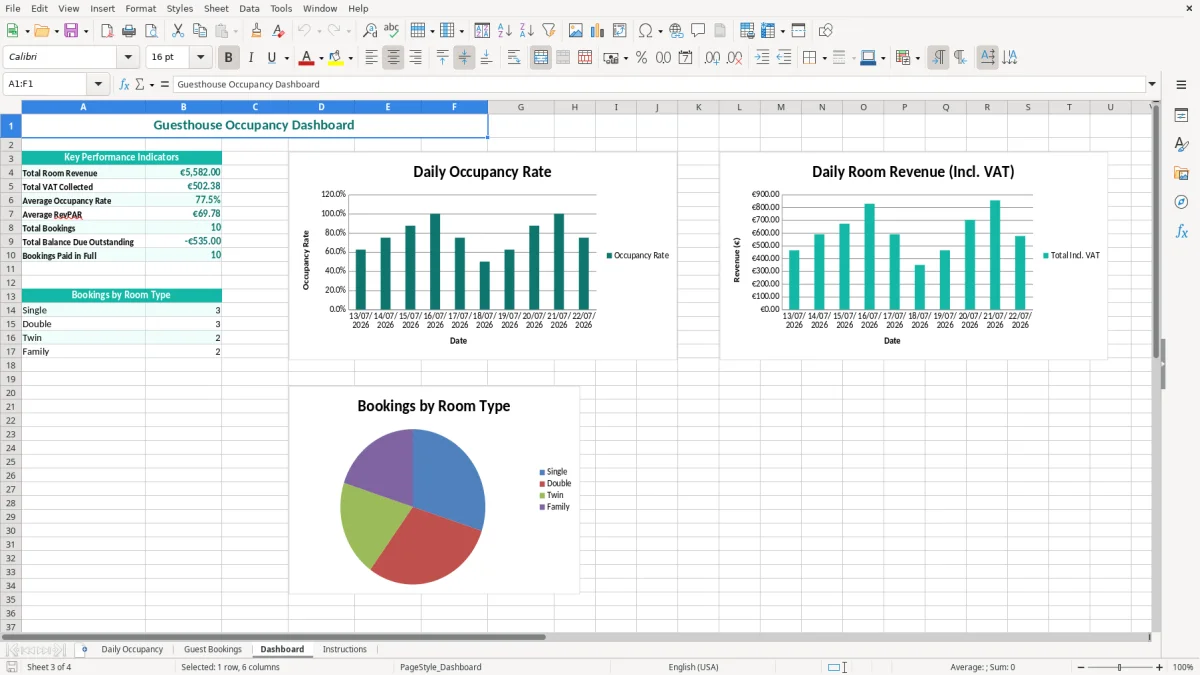The image size is (1200, 675).
Task: Open the Conditional Formatting dropdown arrow
Action: coord(917,58)
